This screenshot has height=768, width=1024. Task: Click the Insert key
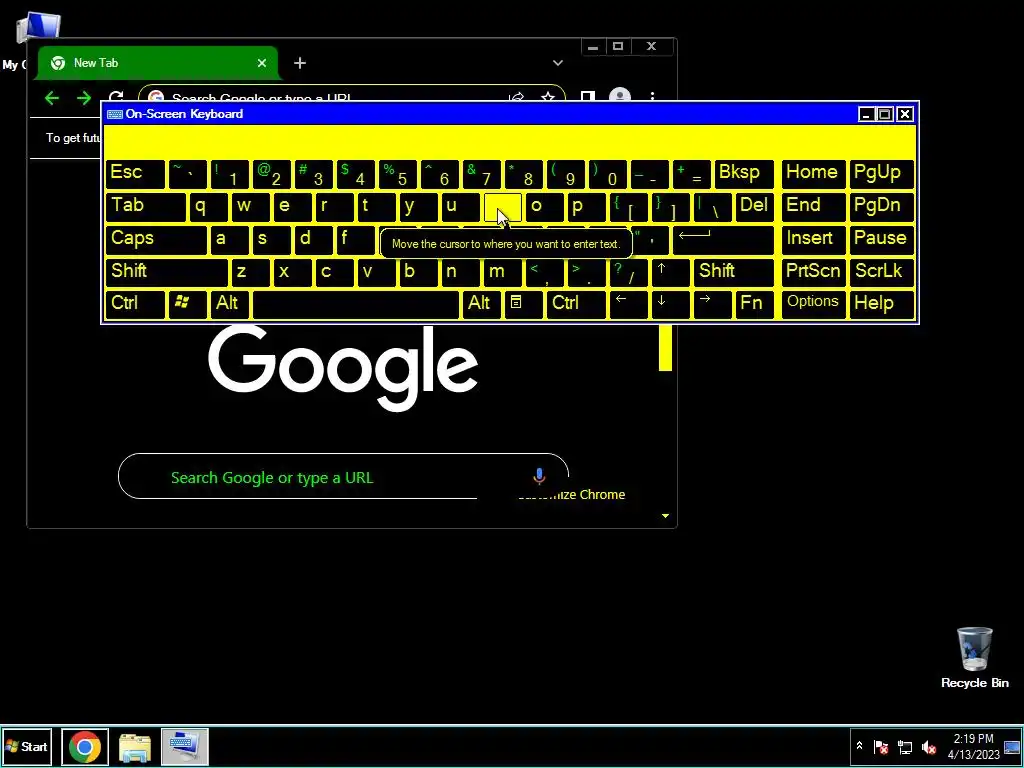(813, 238)
